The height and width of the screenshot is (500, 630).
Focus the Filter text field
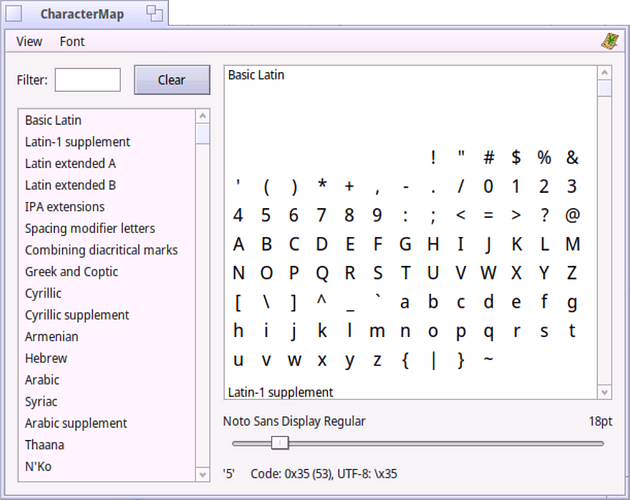(88, 80)
